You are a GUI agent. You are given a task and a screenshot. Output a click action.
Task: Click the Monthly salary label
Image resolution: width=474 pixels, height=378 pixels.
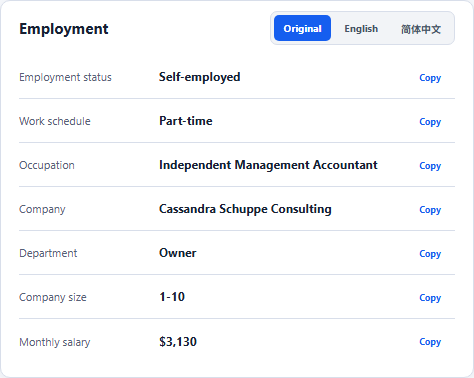pos(55,342)
